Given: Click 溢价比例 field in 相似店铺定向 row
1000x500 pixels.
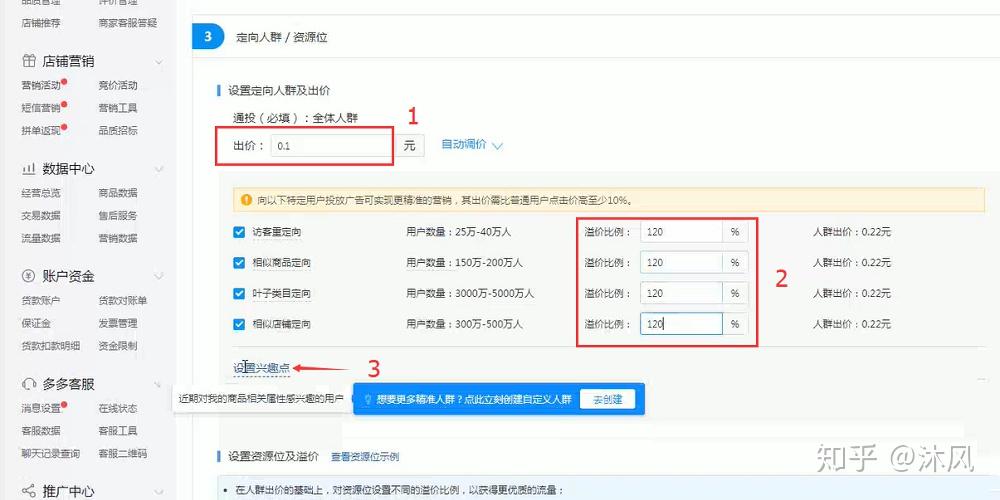Looking at the screenshot, I should click(681, 324).
